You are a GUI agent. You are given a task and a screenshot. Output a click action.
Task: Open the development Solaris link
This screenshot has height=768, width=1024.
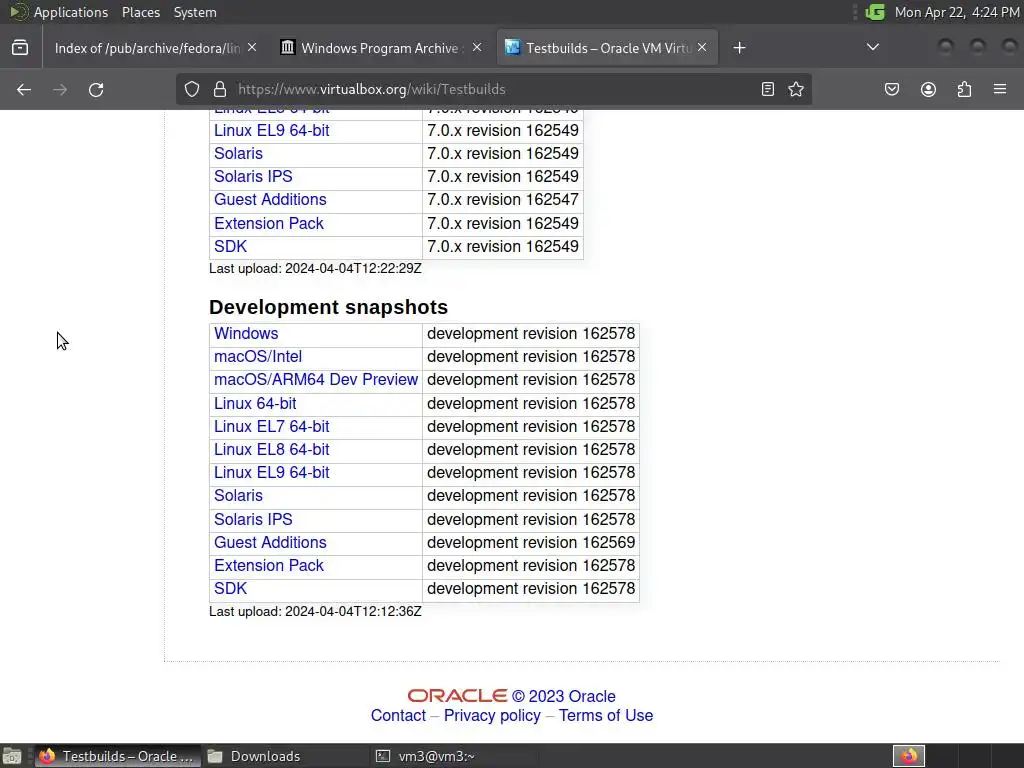click(238, 496)
